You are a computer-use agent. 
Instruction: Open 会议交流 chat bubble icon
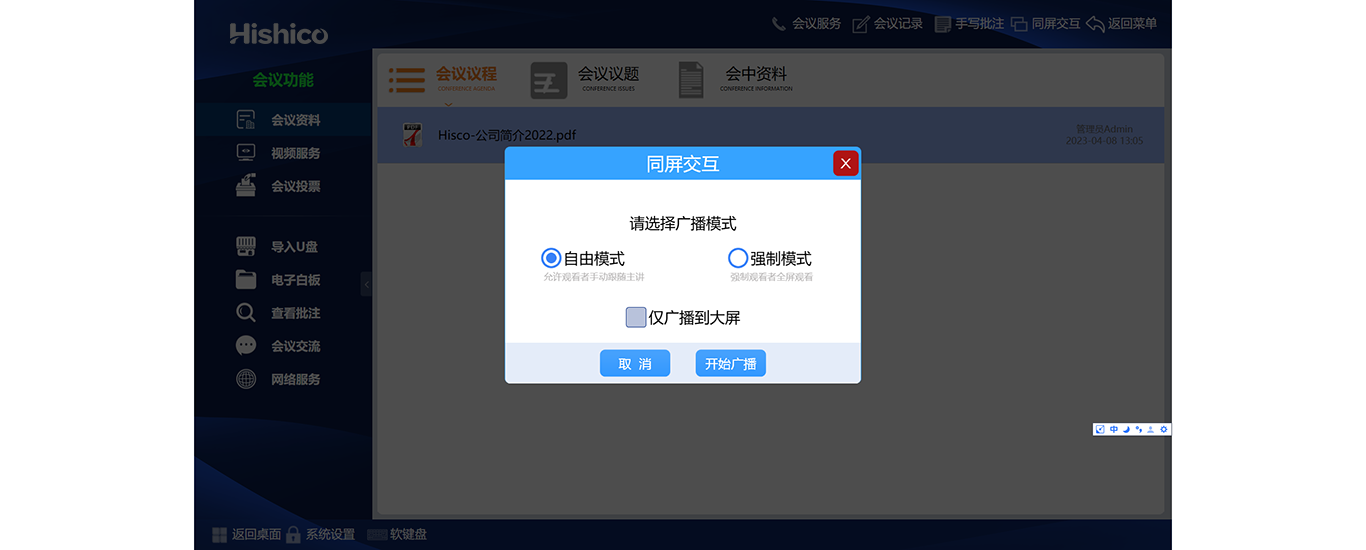(246, 346)
